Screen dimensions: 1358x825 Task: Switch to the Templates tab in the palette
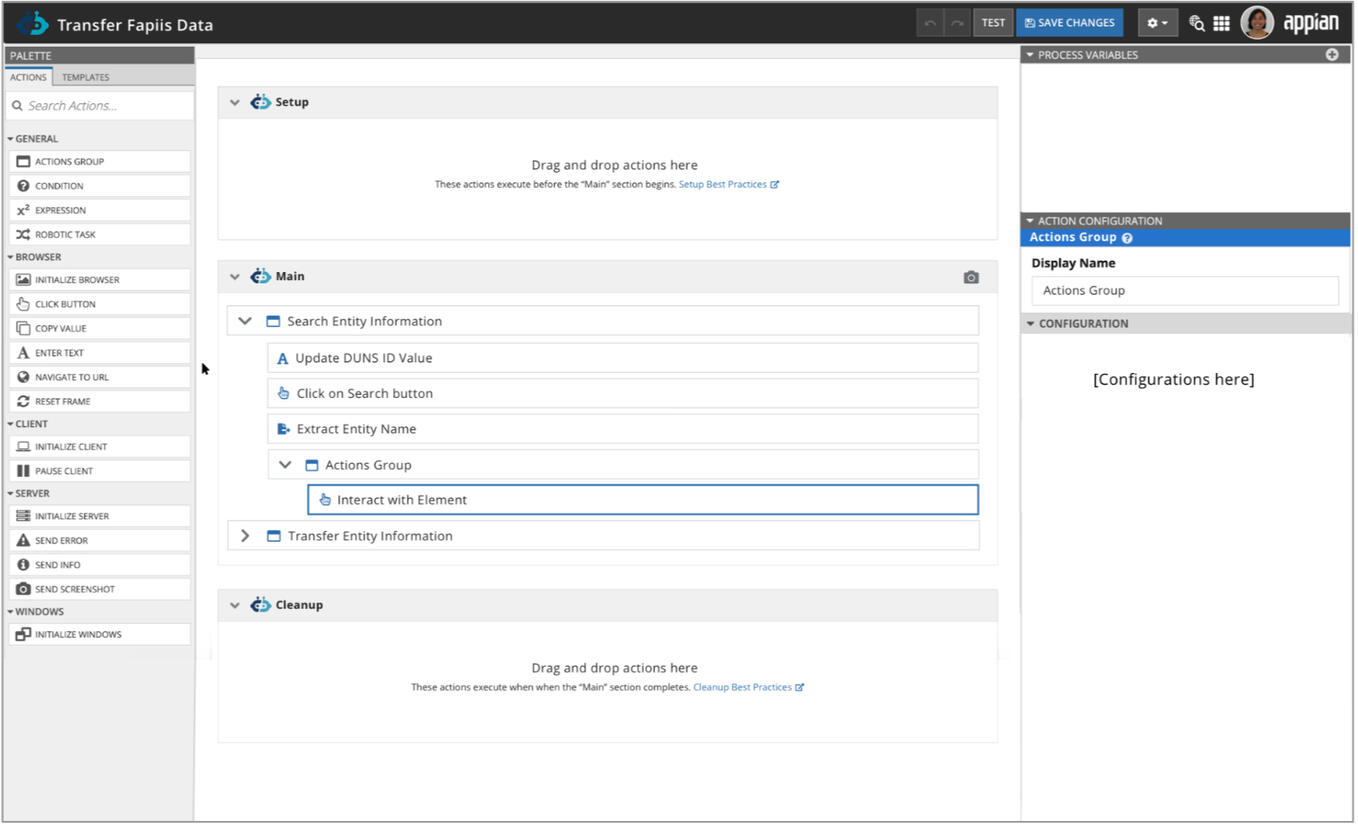pyautogui.click(x=85, y=77)
